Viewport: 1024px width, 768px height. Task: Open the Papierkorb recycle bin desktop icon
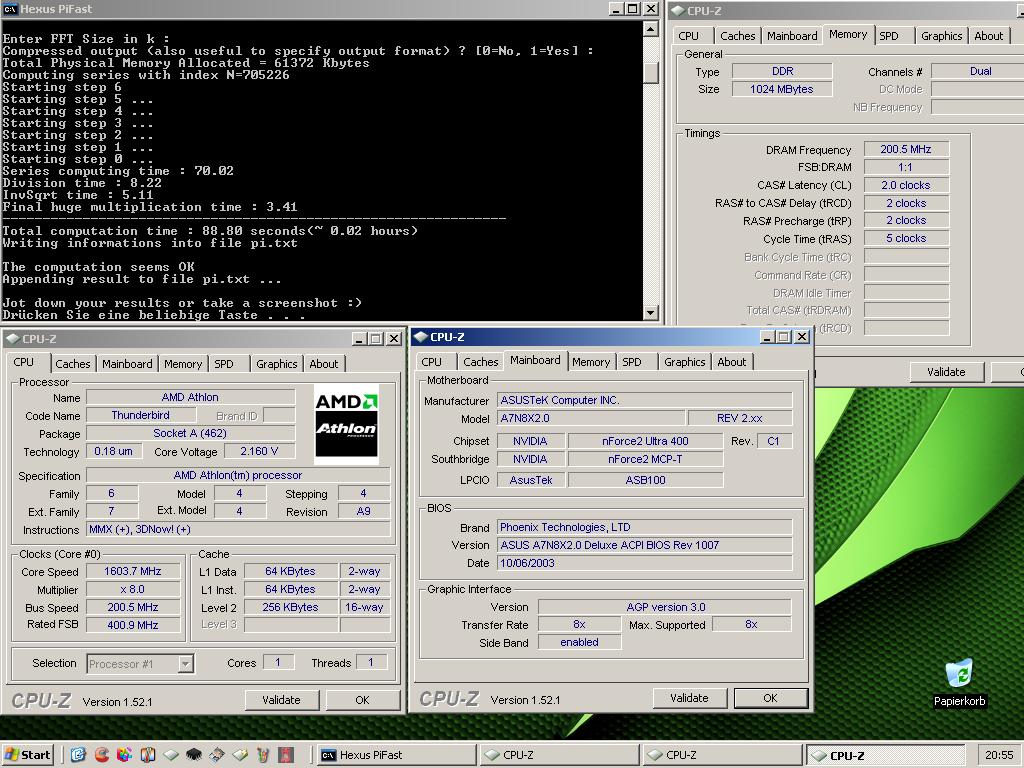point(959,682)
